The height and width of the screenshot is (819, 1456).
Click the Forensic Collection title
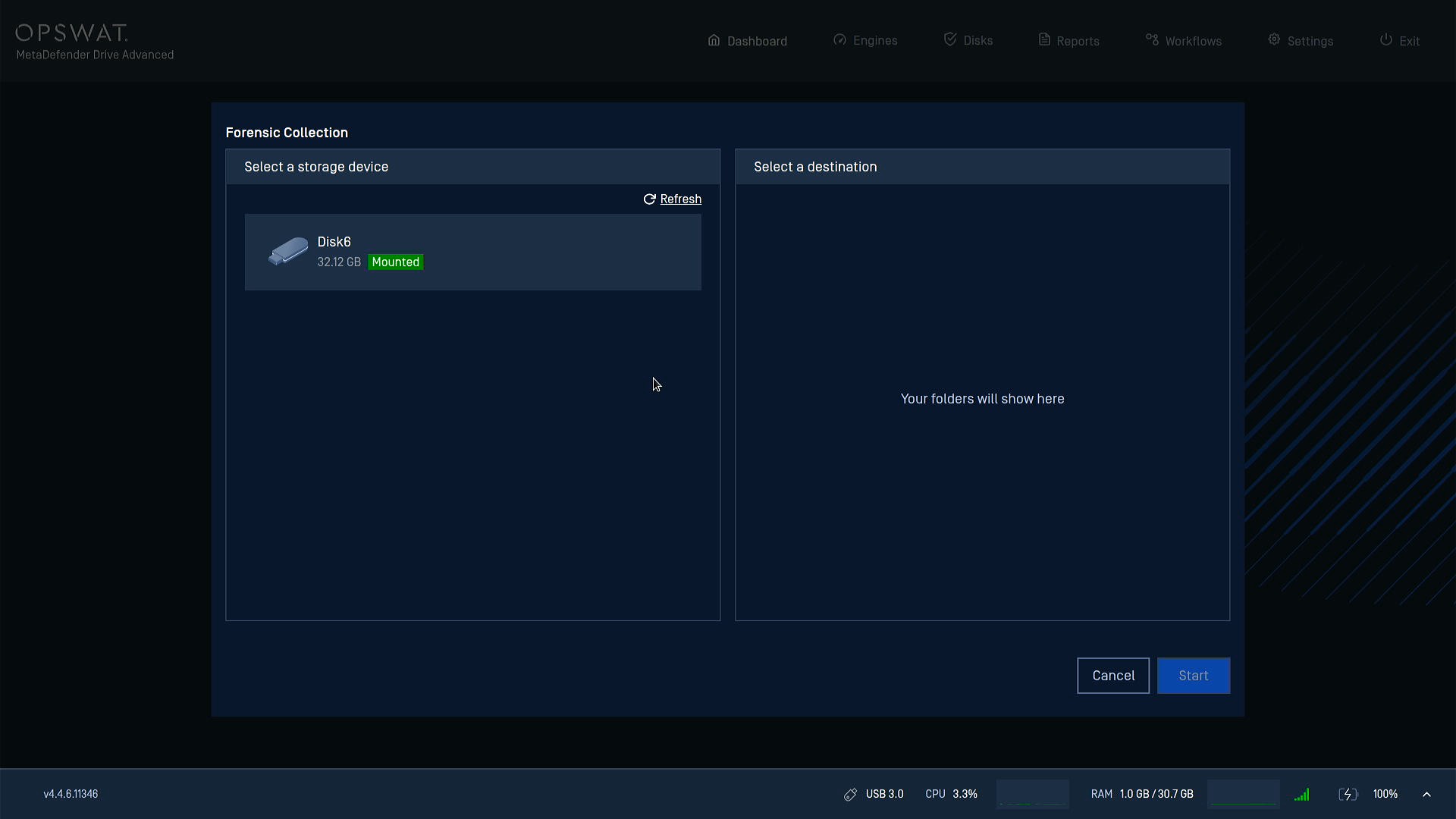(x=287, y=133)
